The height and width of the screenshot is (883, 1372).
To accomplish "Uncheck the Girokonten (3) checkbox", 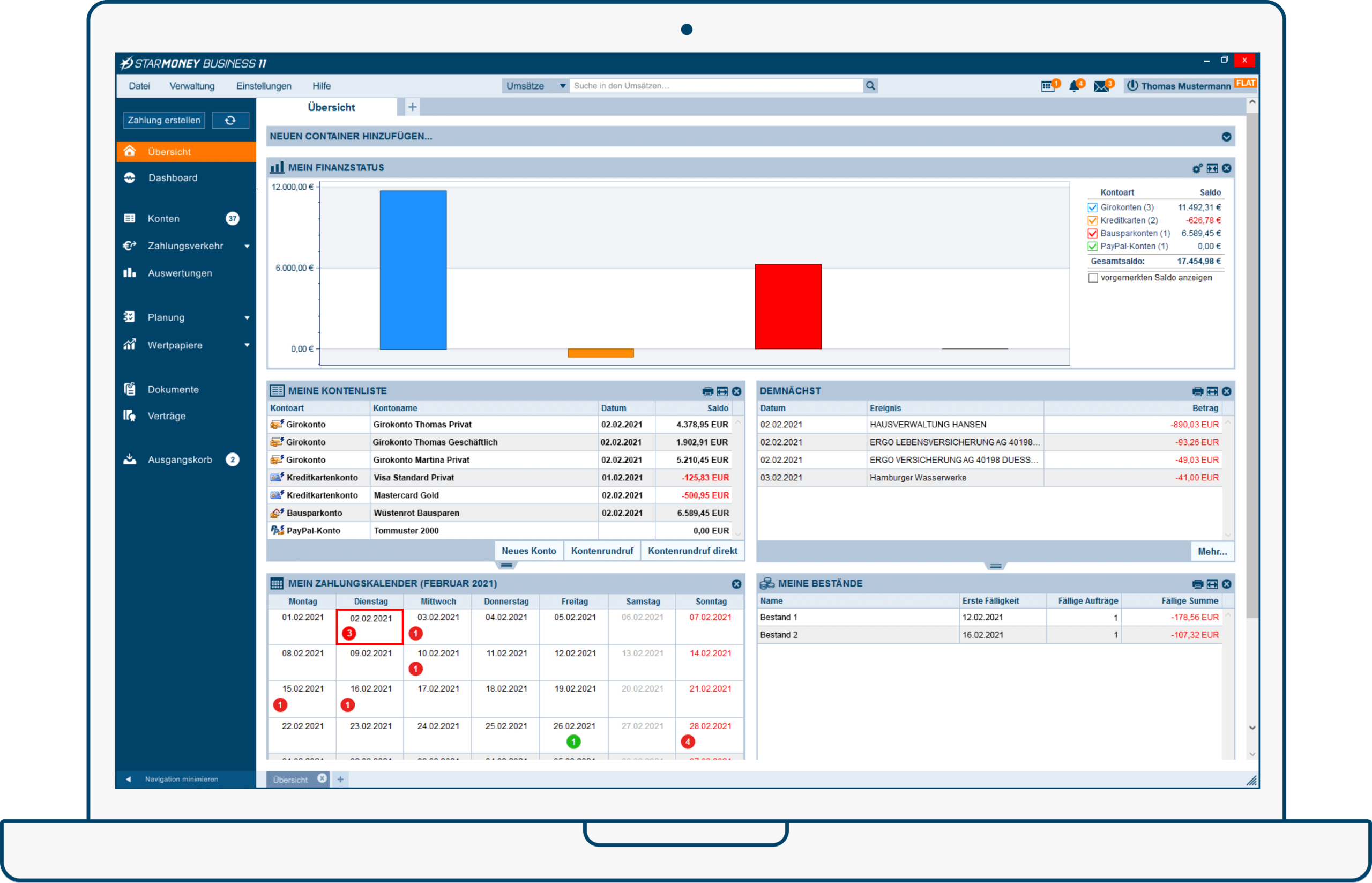I will click(1092, 207).
